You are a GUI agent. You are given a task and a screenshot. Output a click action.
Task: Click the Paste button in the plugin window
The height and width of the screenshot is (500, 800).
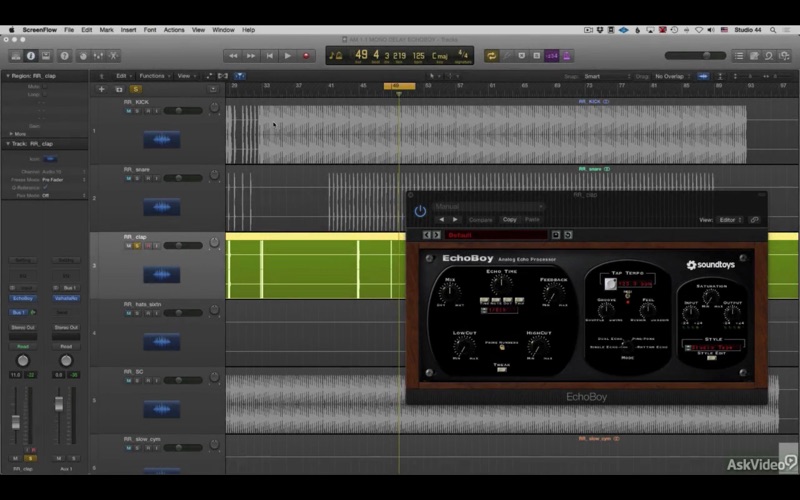click(532, 219)
